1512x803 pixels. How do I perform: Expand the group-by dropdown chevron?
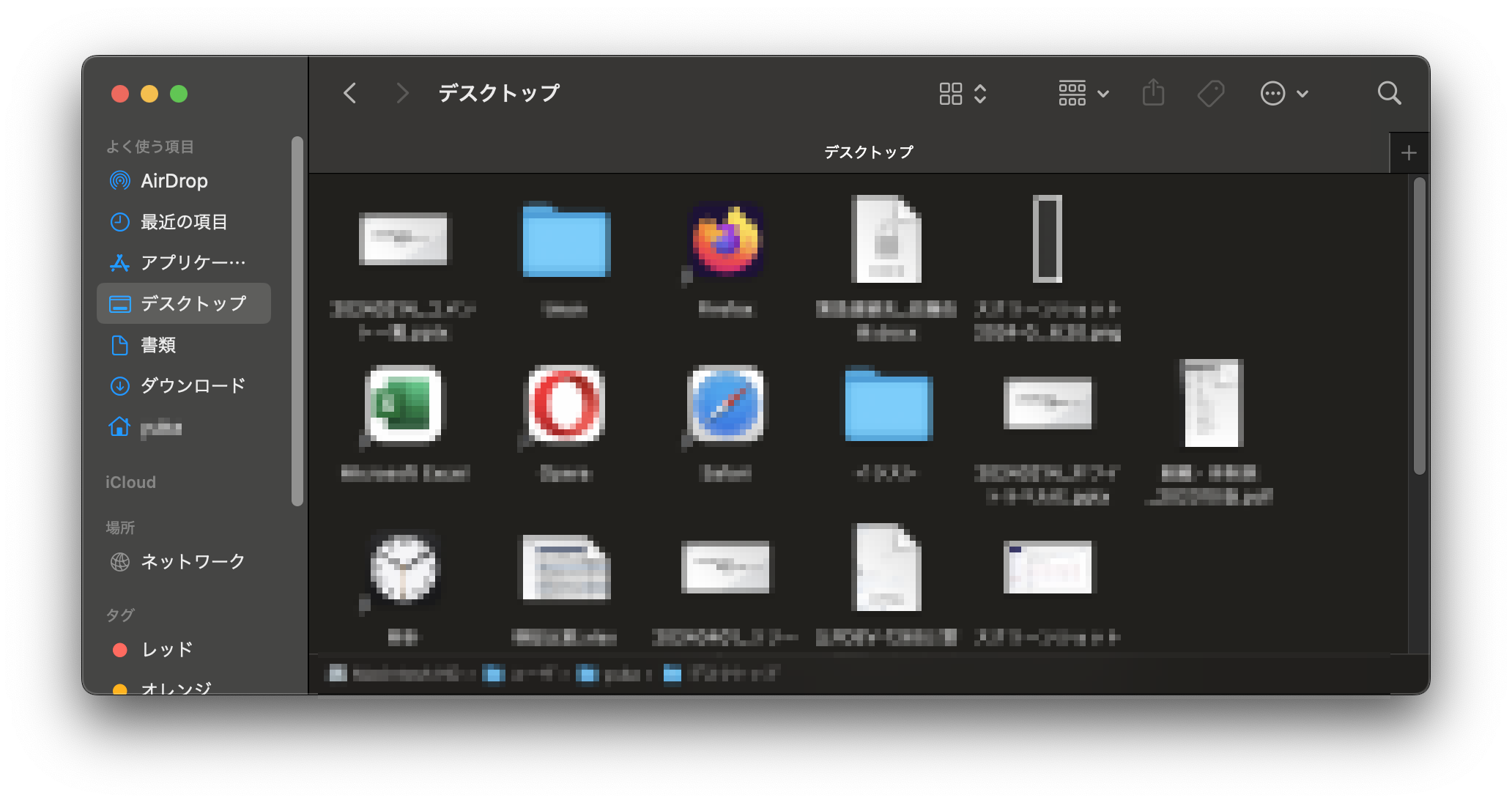pos(1103,94)
